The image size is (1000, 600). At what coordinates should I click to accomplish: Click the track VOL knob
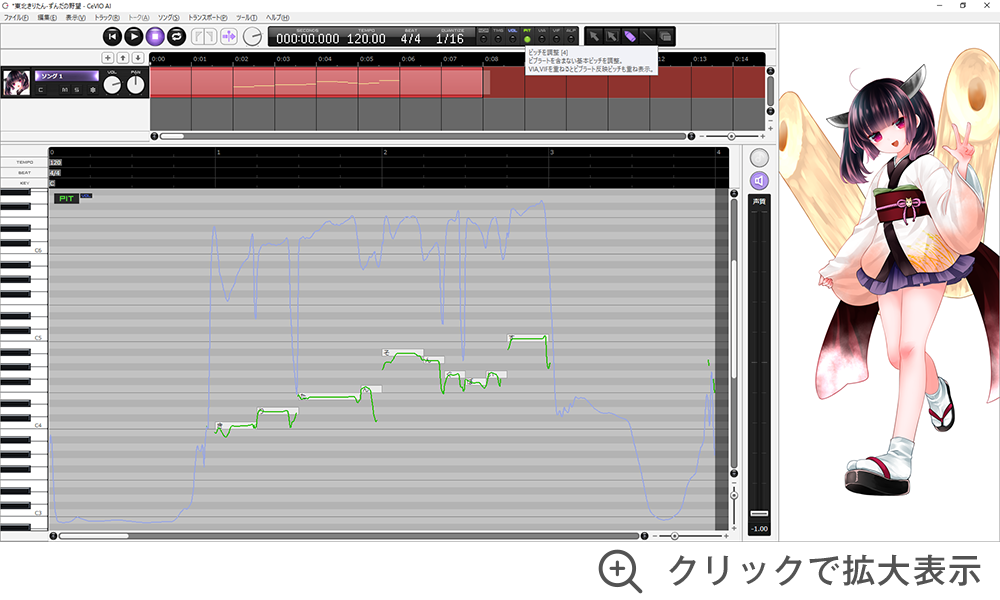[112, 84]
